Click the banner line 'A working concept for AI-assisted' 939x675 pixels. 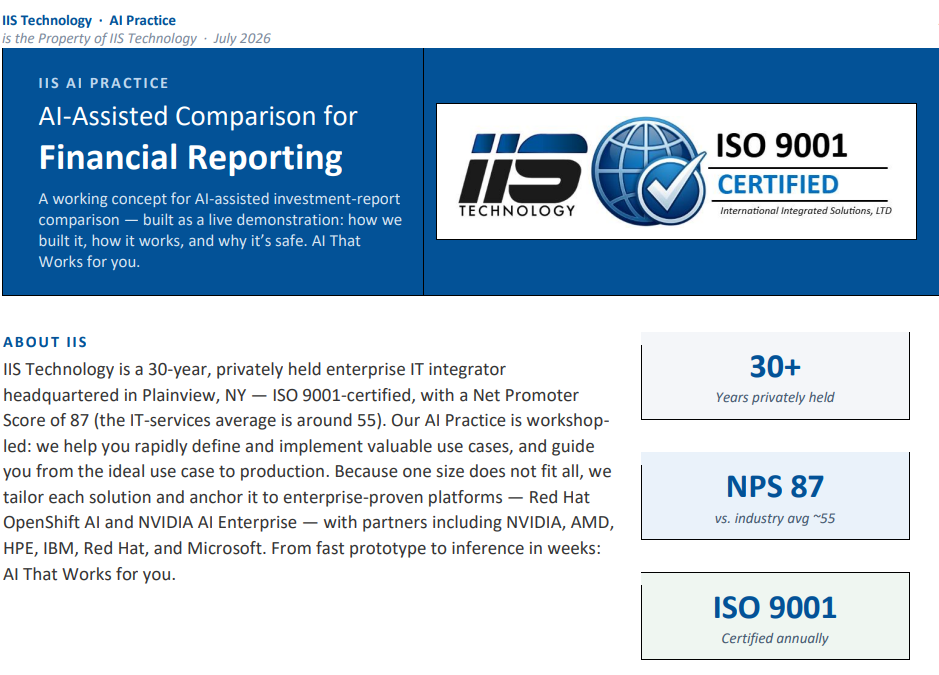coord(219,199)
